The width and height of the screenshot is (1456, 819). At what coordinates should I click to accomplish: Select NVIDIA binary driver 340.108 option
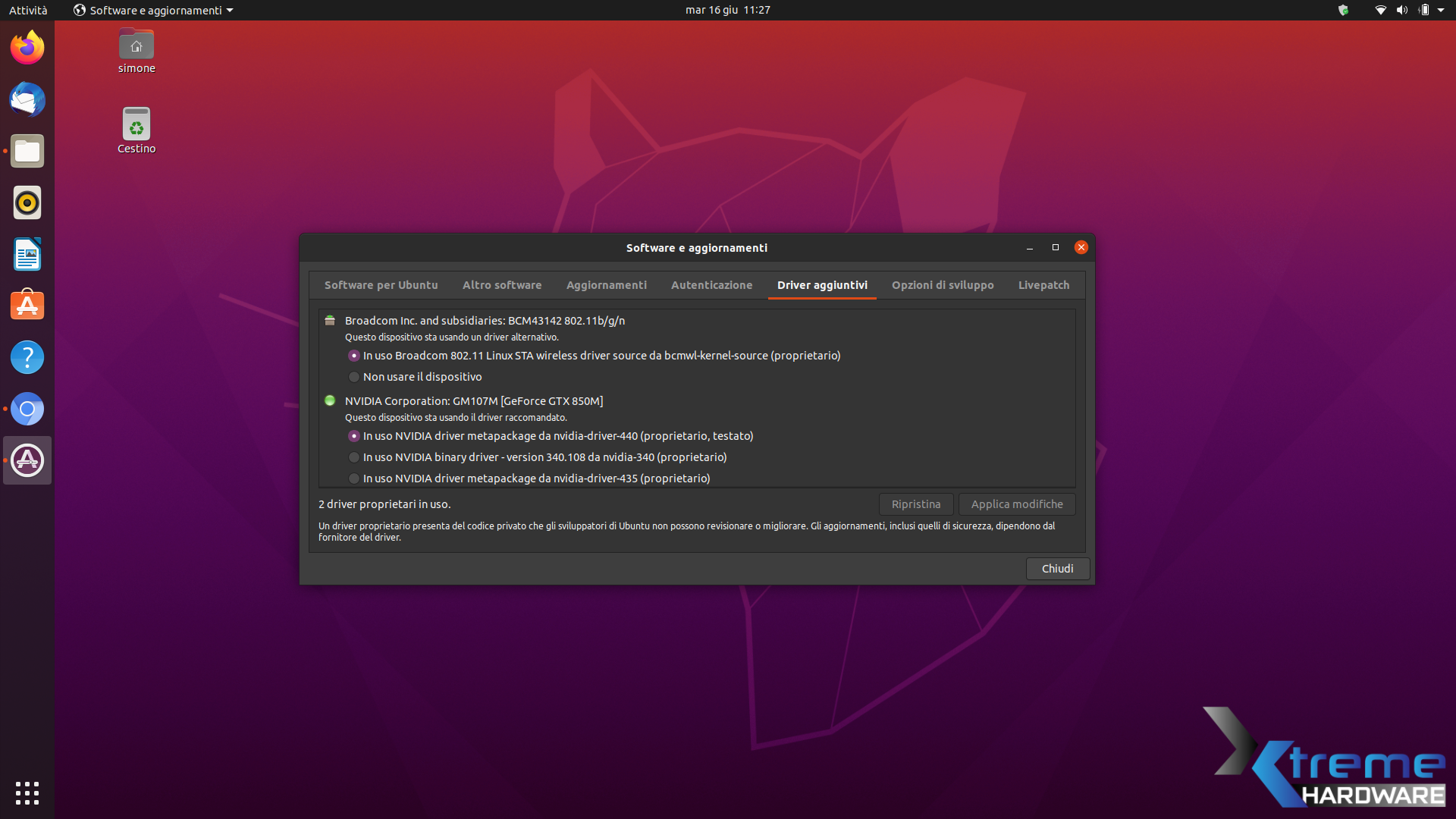(x=354, y=457)
